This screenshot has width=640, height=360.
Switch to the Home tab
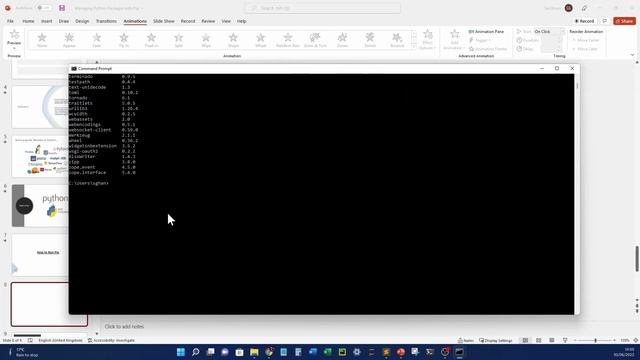pos(28,21)
